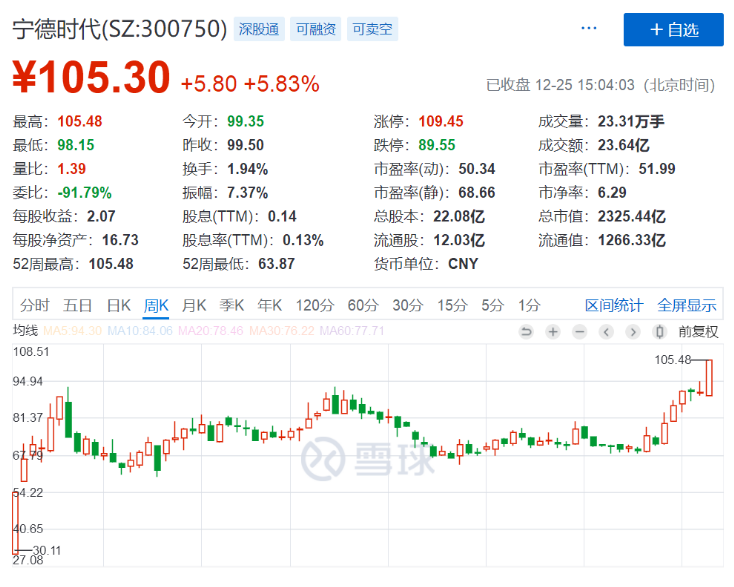Click the stock title 宁德时代(SZ:300750)
The width and height of the screenshot is (734, 587).
point(120,29)
